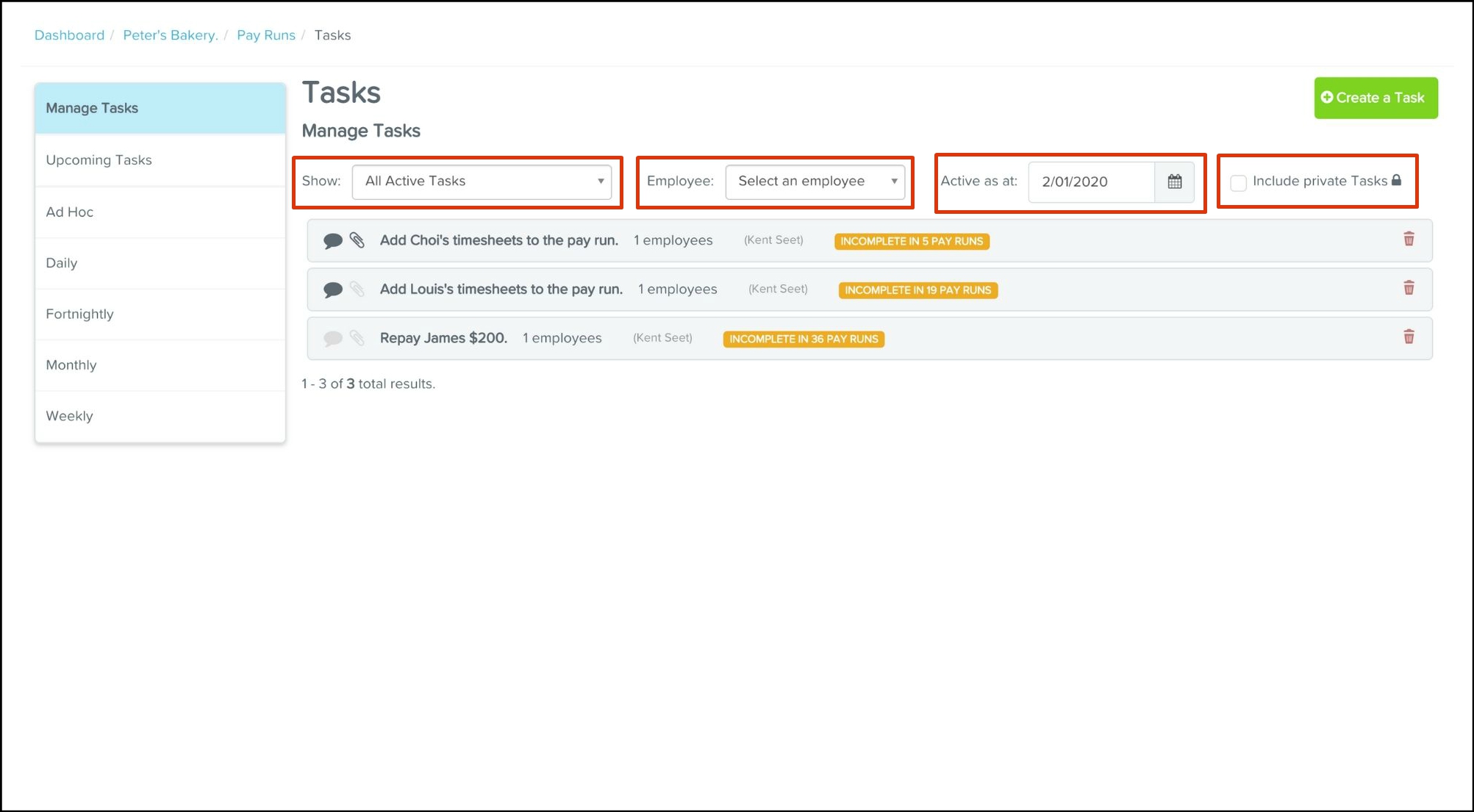Delete the Add Choi's timesheets task
The image size is (1474, 812).
pos(1408,240)
